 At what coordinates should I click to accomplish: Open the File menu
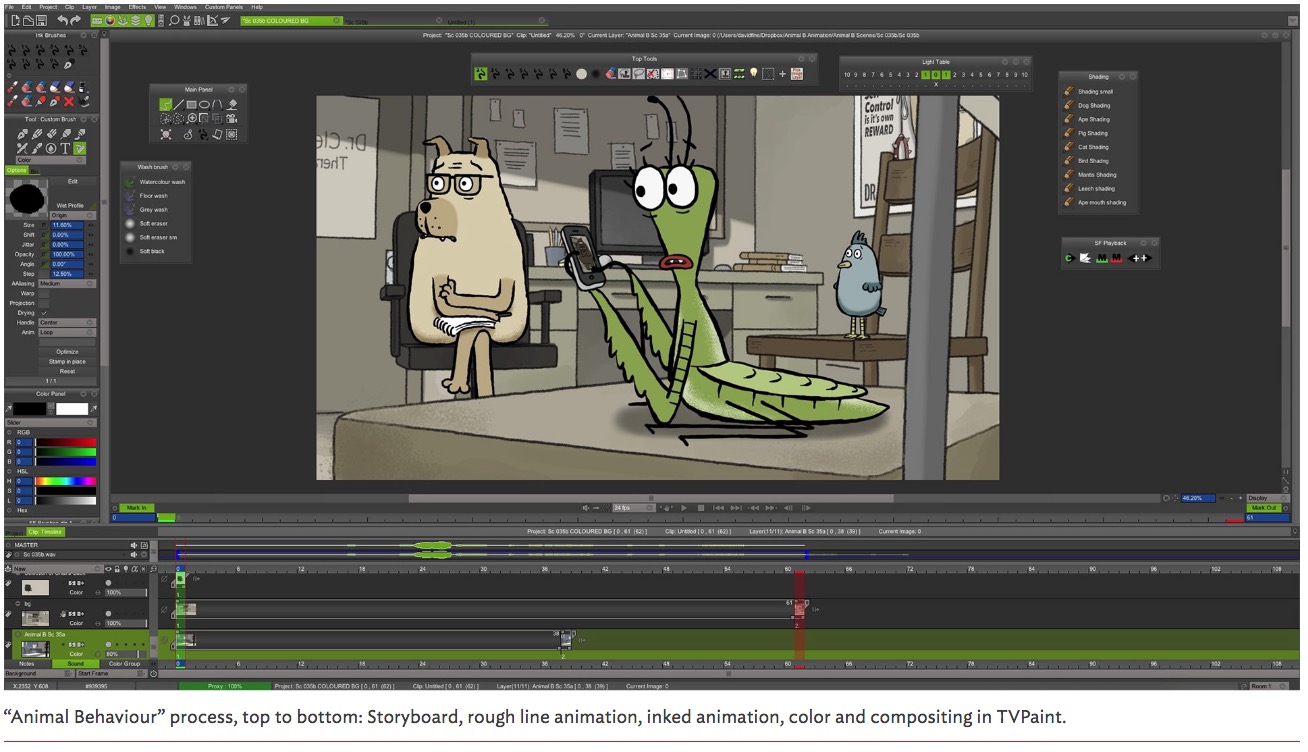(9, 7)
